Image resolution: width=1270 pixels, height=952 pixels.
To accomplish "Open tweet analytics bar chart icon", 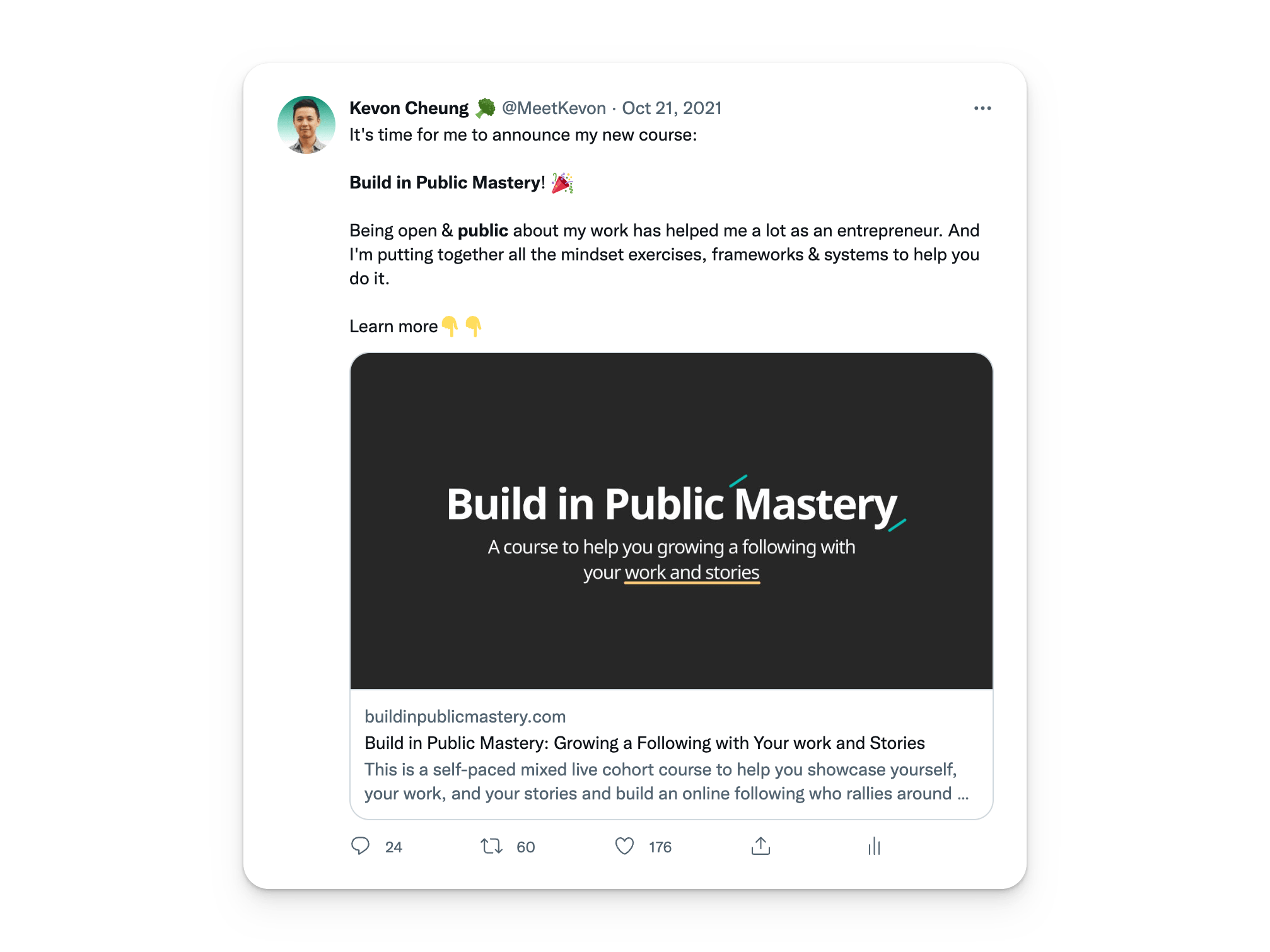I will (874, 846).
